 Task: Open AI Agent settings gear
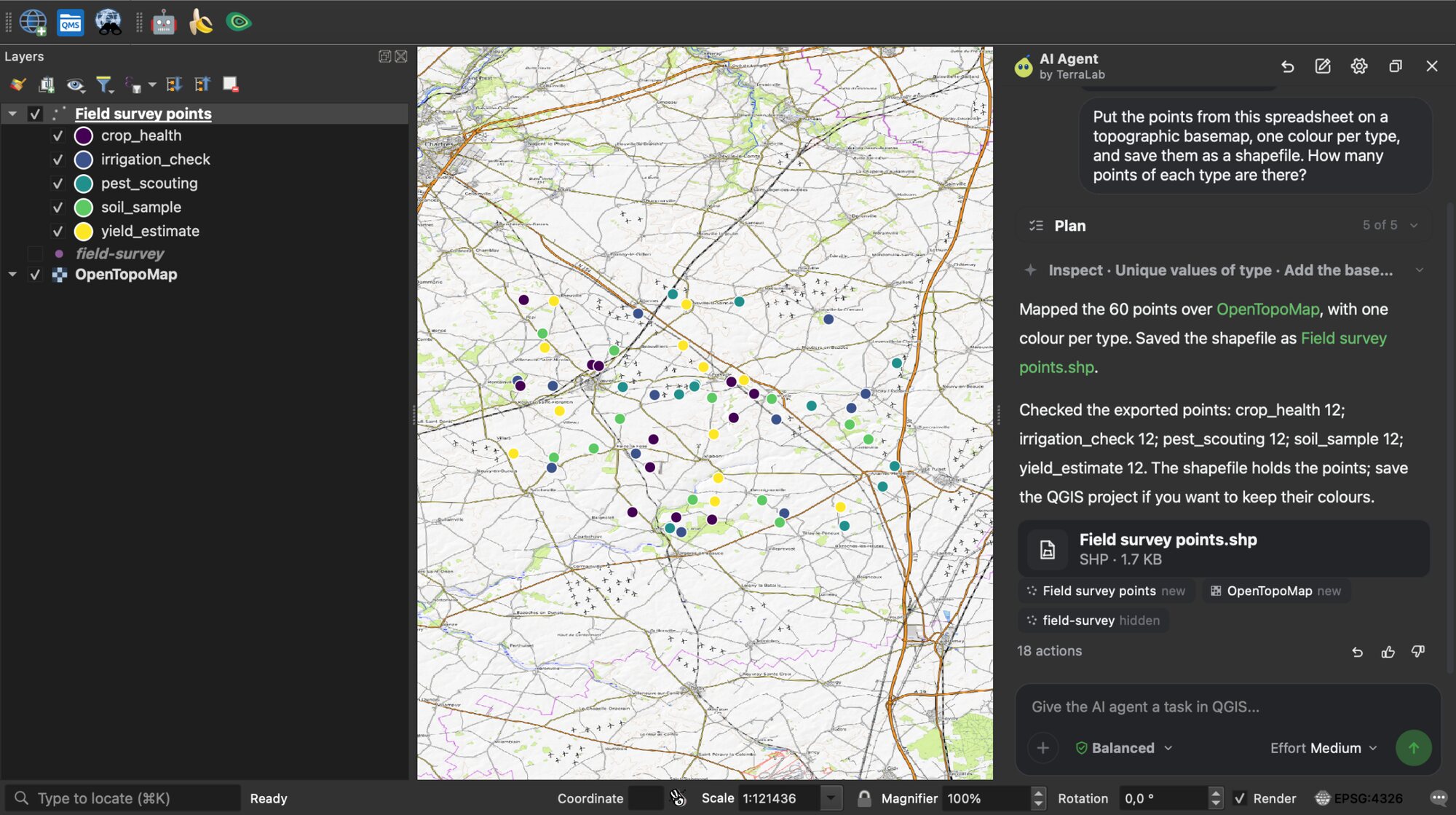[x=1358, y=66]
